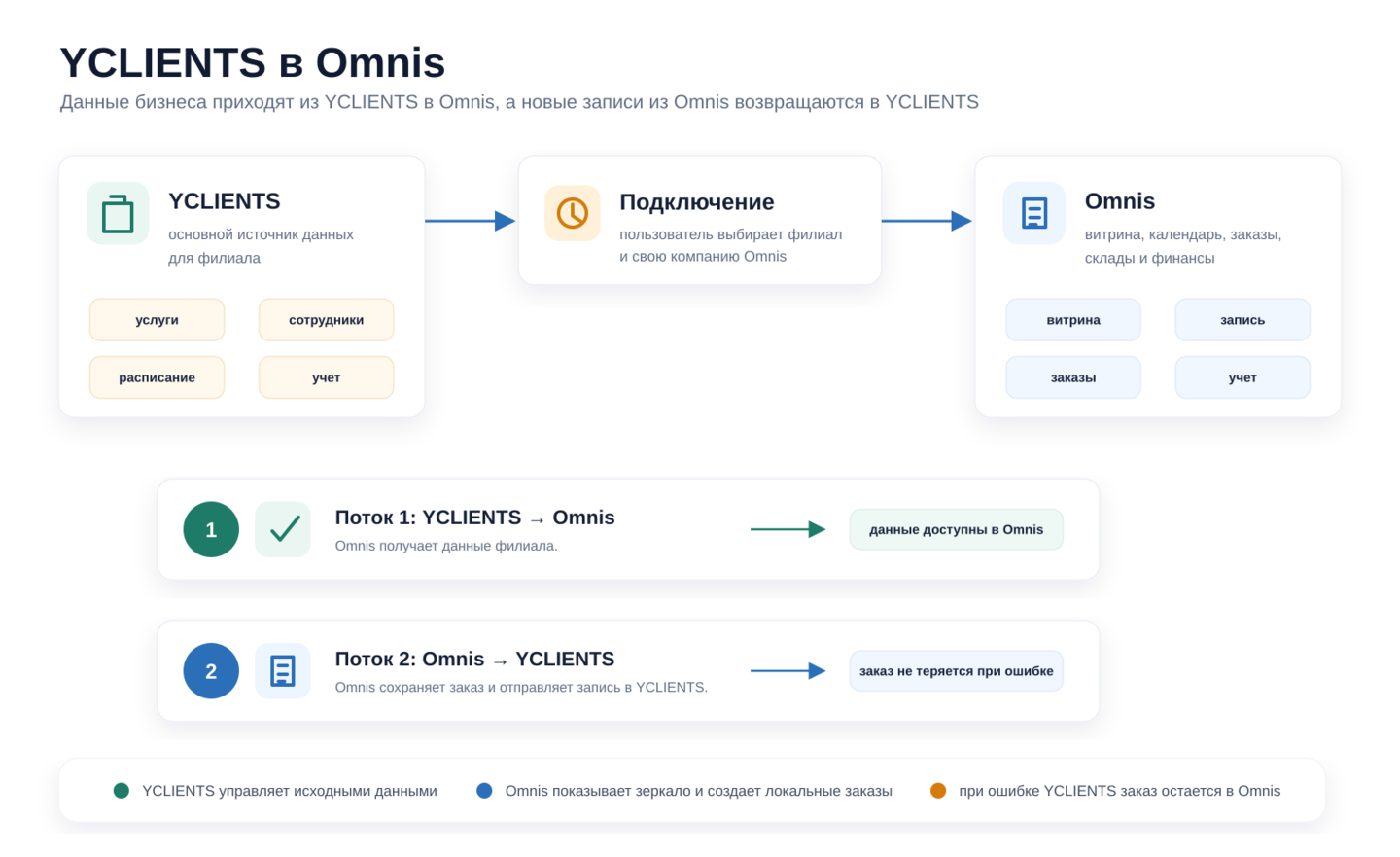This screenshot has width=1400, height=857.
Task: Click the Omnis card heading
Action: coord(1120,201)
